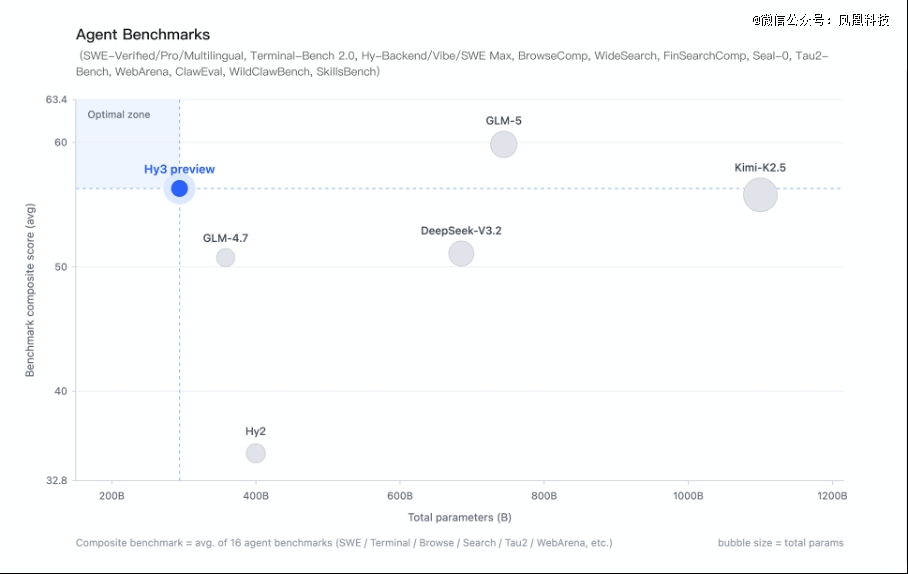Click the 32.8 y-axis minimum label
908x574 pixels.
coord(56,480)
